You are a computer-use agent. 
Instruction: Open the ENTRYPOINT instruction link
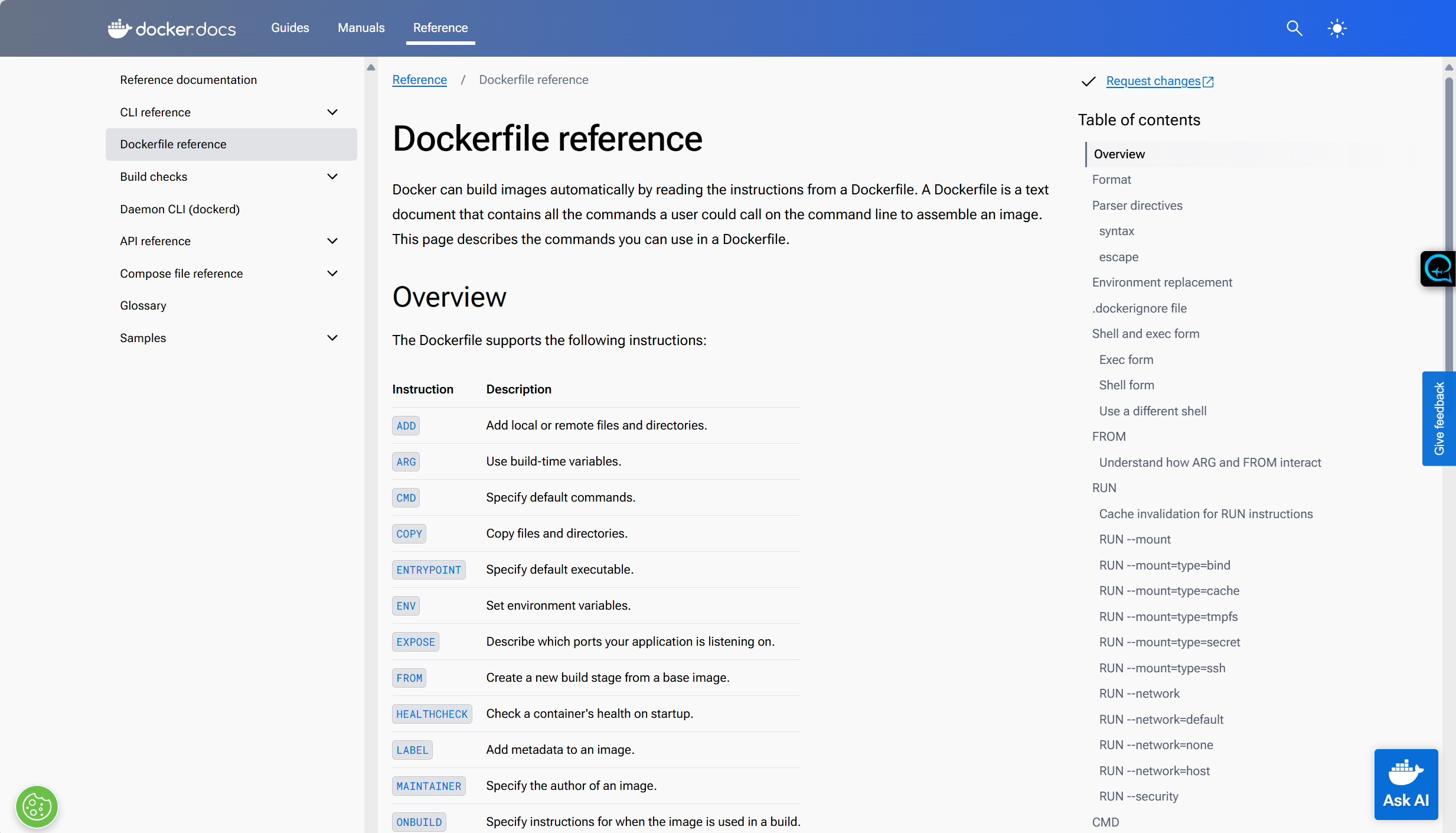(x=429, y=570)
